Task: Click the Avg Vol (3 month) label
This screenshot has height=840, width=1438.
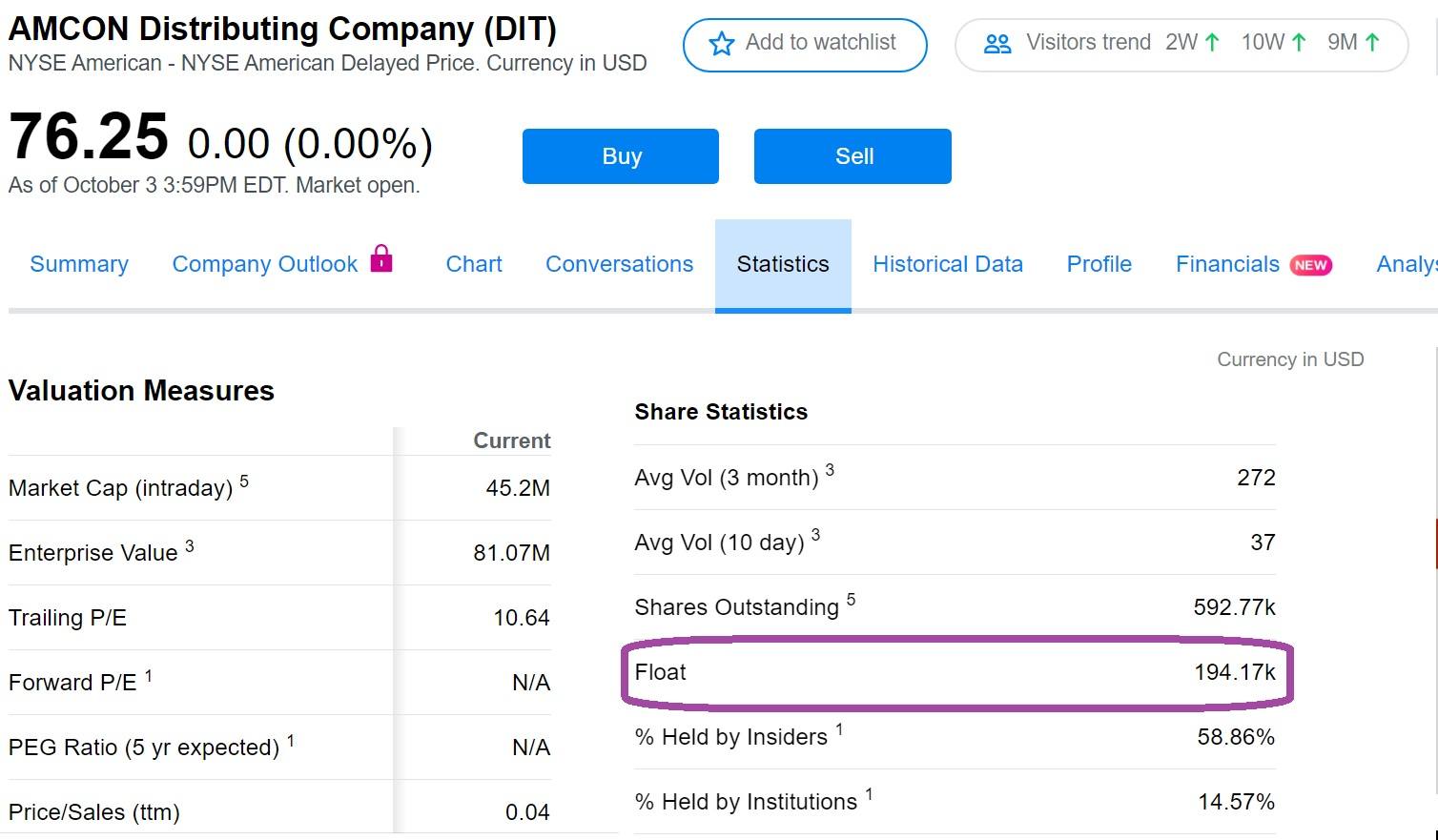Action: pos(727,478)
